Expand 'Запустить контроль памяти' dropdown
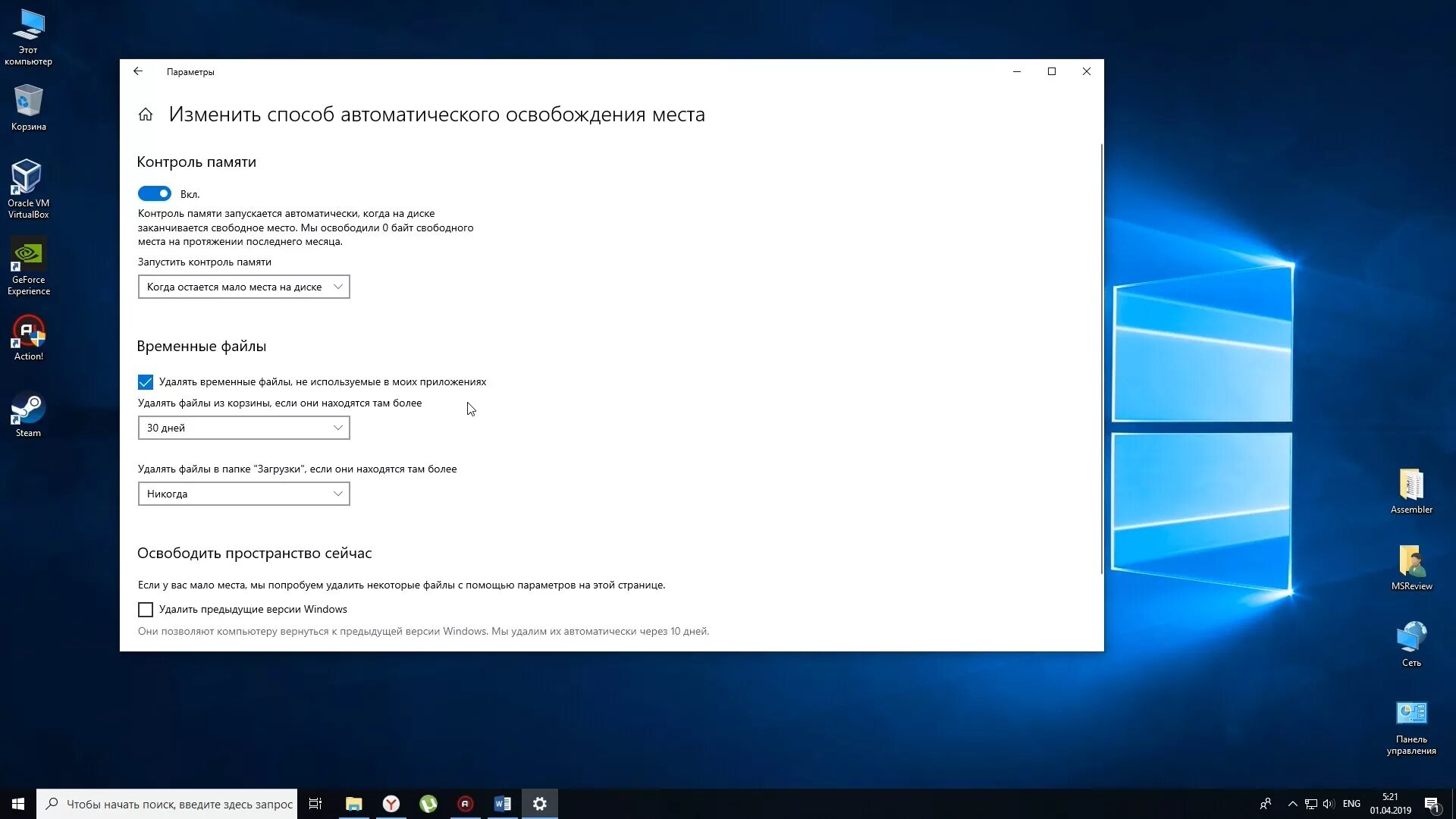The width and height of the screenshot is (1456, 819). tap(244, 287)
